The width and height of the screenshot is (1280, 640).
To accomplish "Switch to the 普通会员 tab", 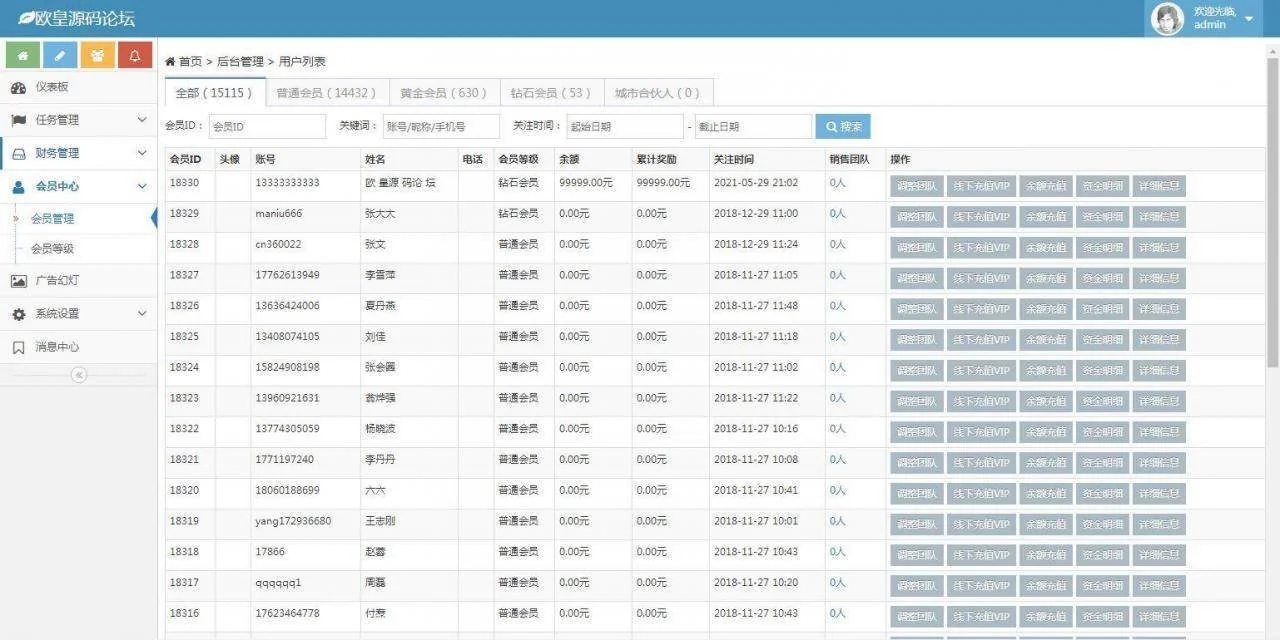I will (x=326, y=93).
